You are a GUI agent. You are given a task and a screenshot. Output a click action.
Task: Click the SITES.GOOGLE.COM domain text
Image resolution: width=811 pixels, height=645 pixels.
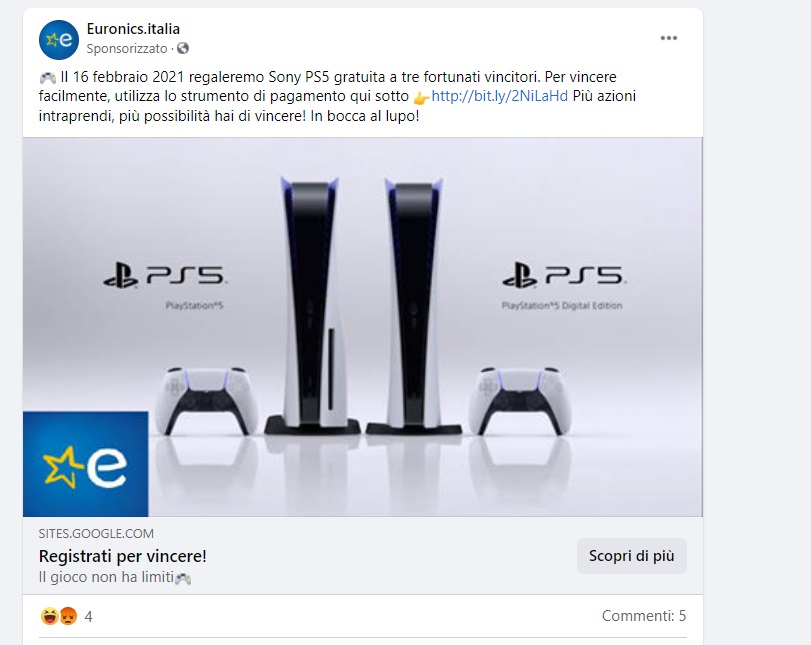click(96, 534)
